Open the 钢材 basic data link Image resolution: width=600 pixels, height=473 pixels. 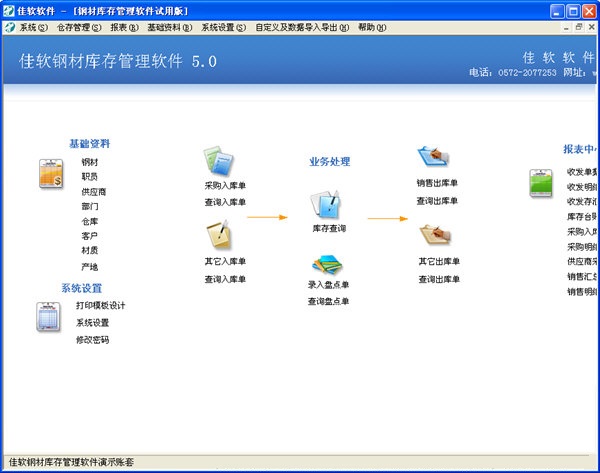(x=90, y=162)
